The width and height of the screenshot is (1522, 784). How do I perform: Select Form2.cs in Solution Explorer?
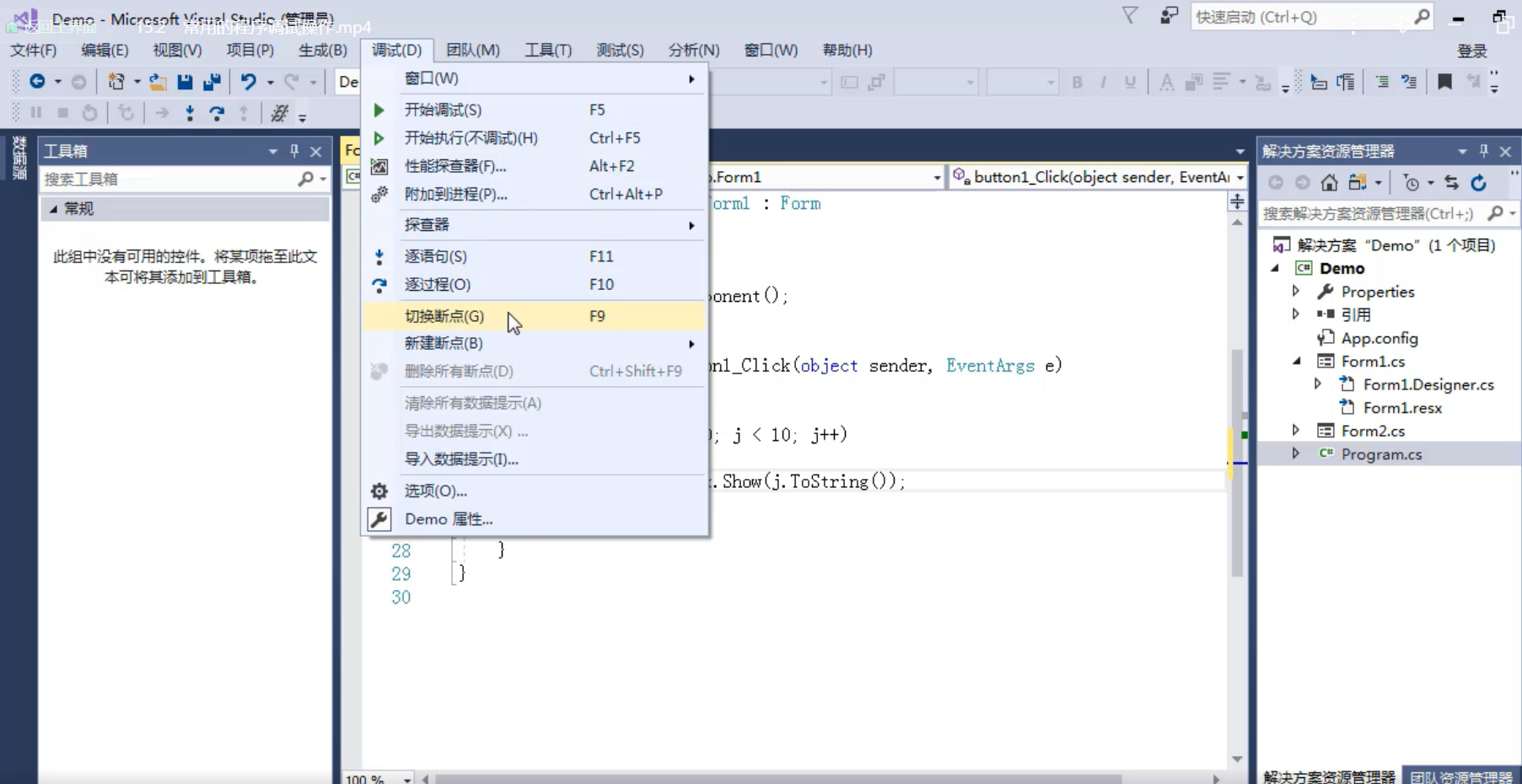tap(1372, 431)
